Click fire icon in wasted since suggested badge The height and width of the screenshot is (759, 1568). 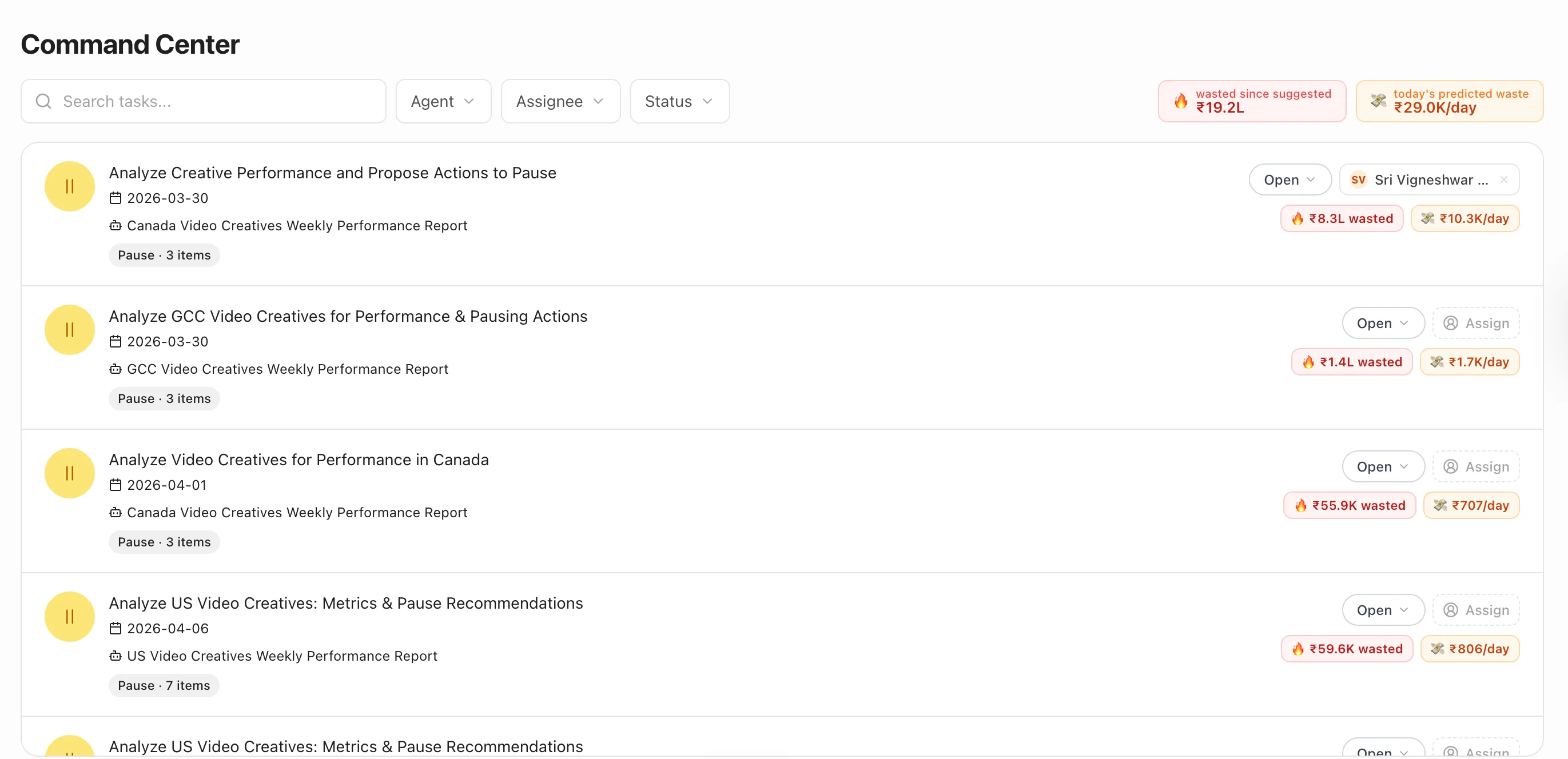pyautogui.click(x=1180, y=101)
